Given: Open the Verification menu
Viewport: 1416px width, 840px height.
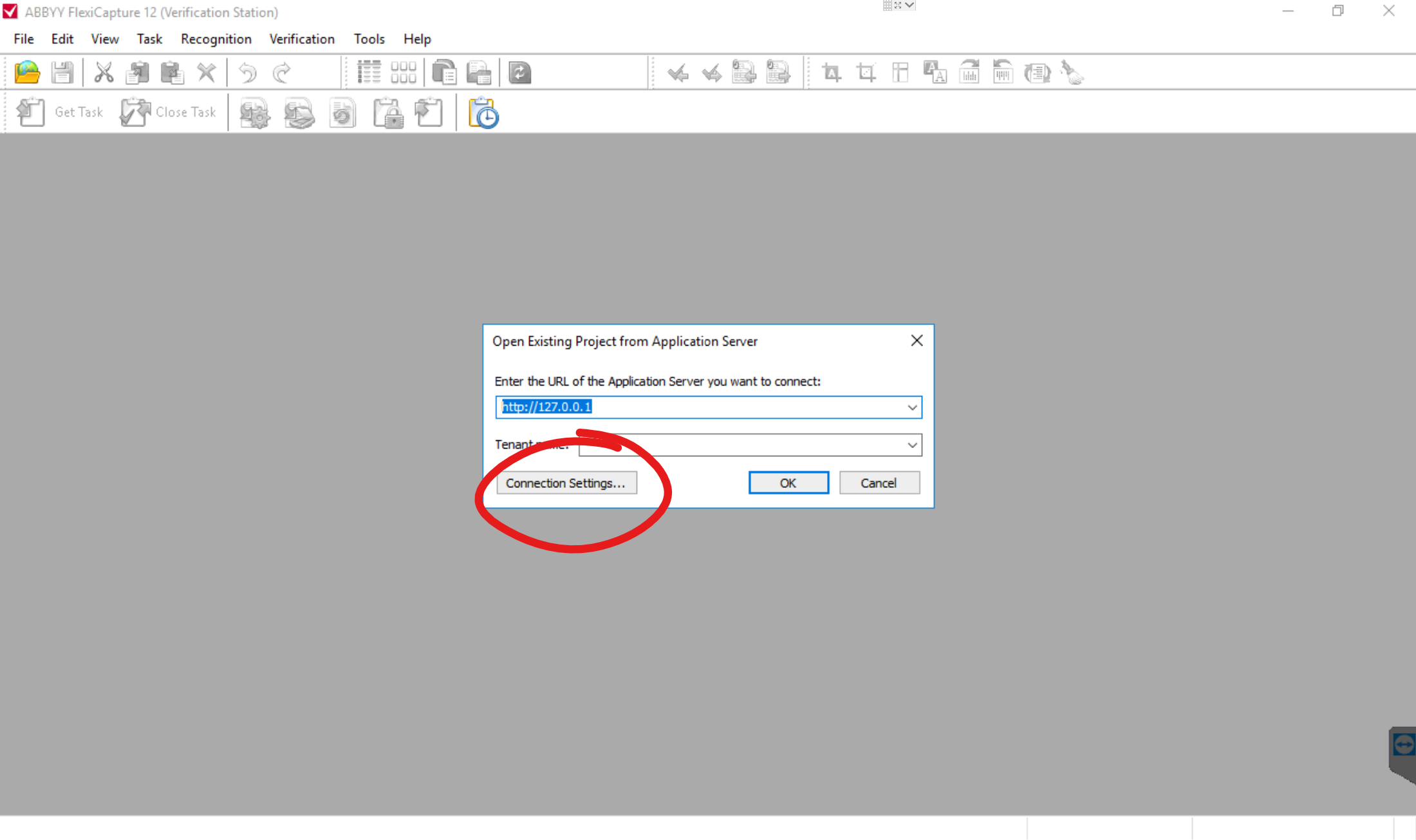Looking at the screenshot, I should (x=302, y=39).
